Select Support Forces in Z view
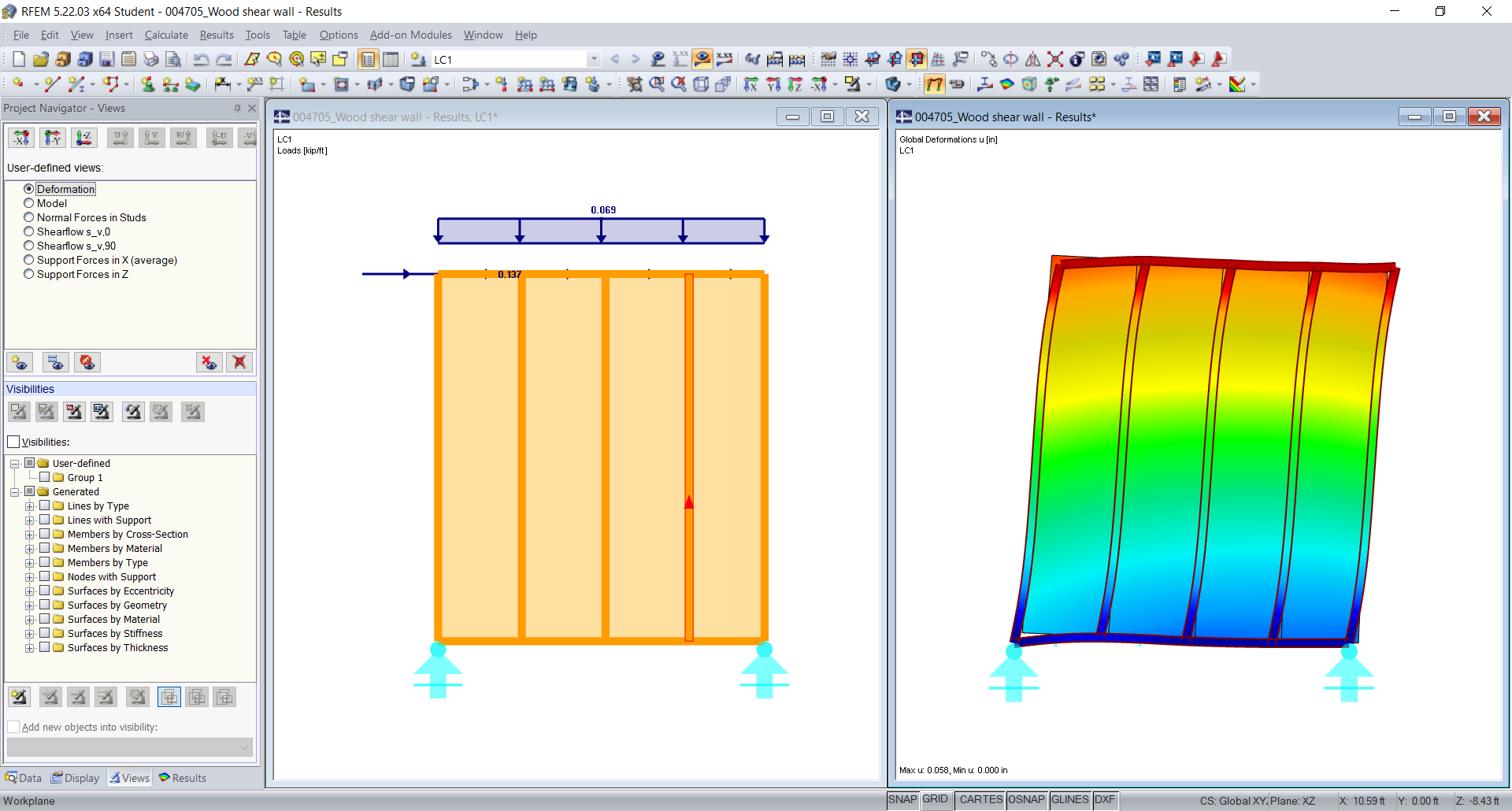The image size is (1512, 811). tap(76, 274)
